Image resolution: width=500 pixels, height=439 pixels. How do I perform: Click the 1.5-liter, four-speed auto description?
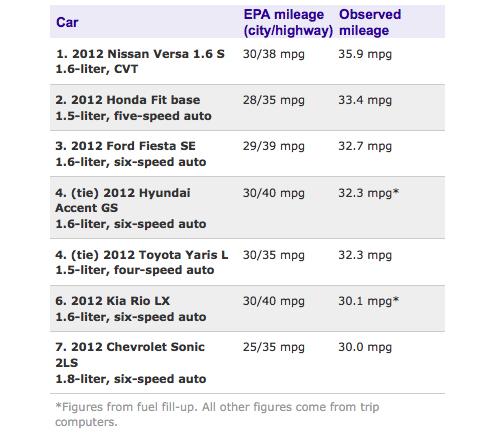click(x=135, y=270)
